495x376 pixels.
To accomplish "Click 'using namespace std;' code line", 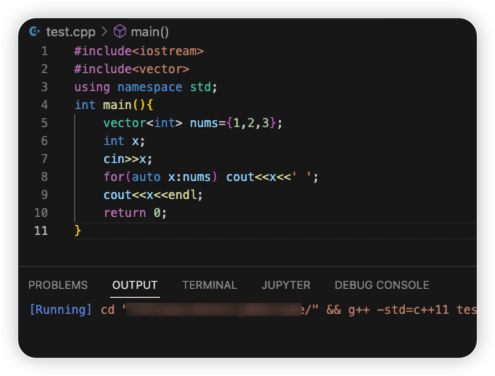I will tap(146, 87).
